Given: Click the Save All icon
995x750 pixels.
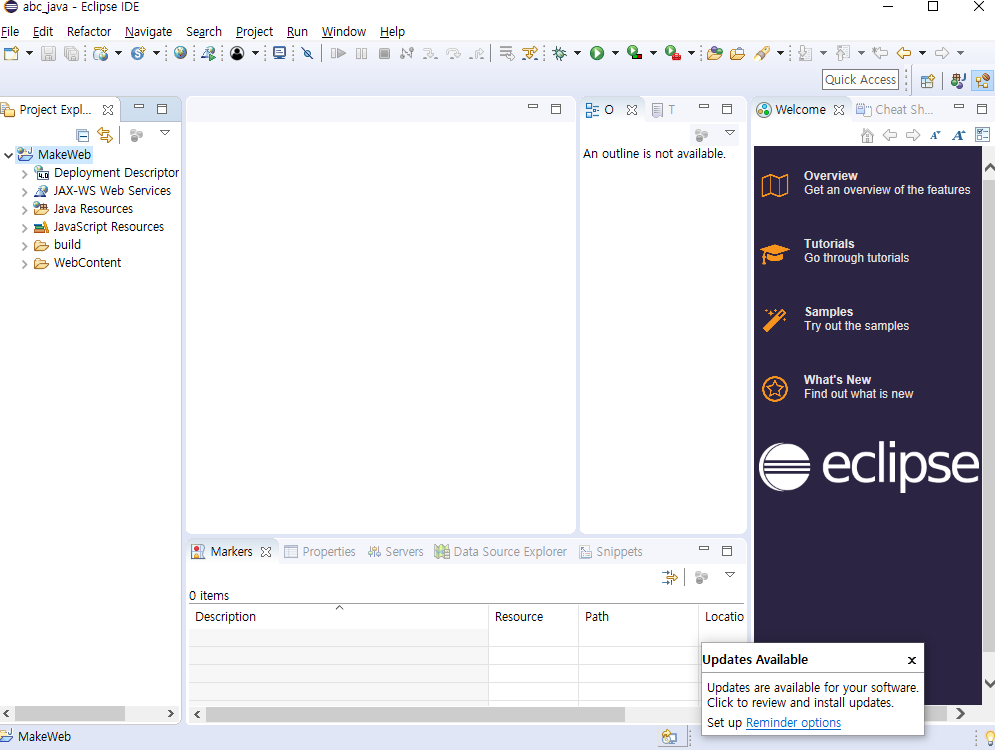Looking at the screenshot, I should pos(72,53).
